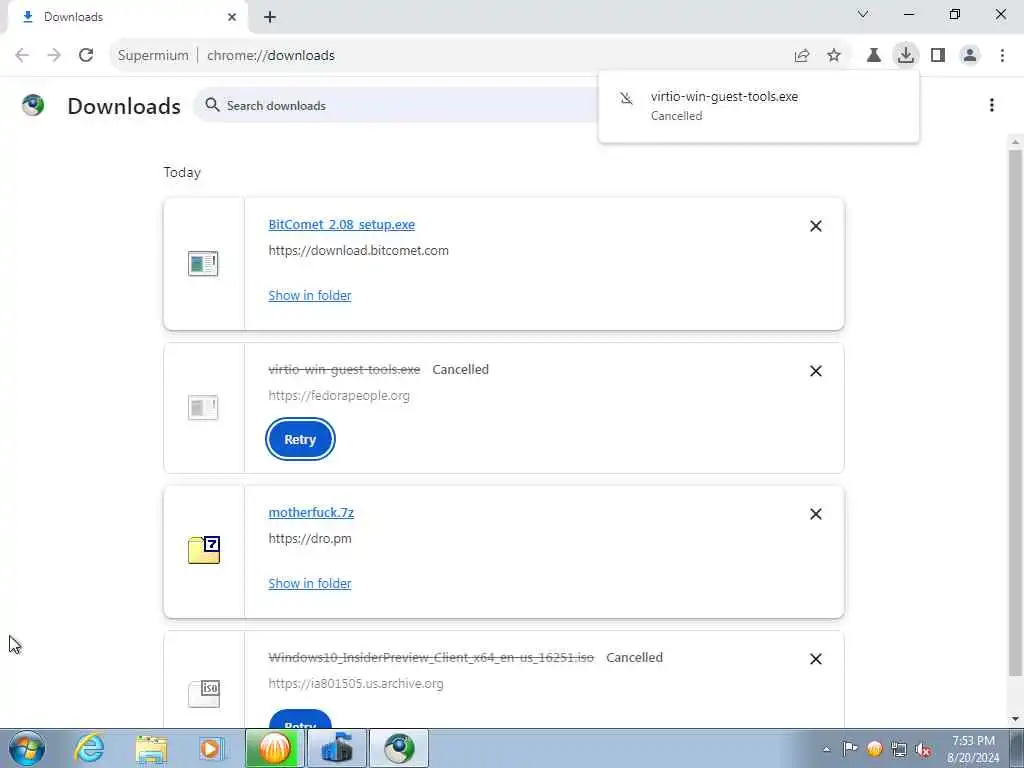This screenshot has width=1024, height=768.
Task: Open the Action Center flag icon
Action: coord(850,748)
